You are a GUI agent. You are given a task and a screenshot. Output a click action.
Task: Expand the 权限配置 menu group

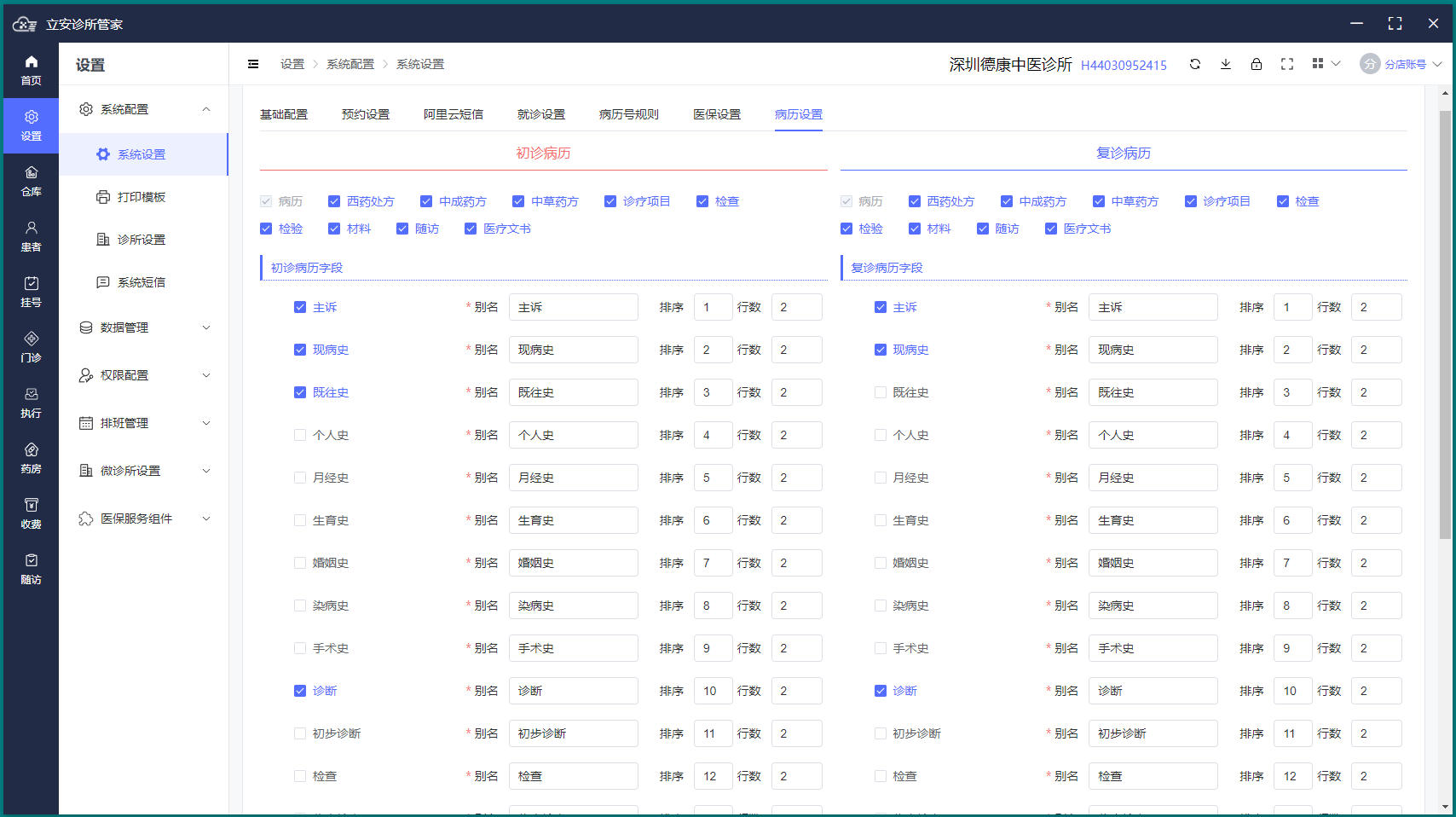tap(206, 375)
